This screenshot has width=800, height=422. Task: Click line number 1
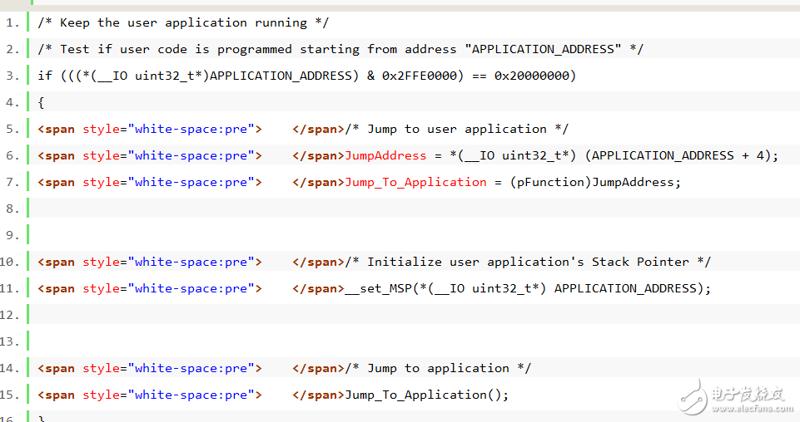click(12, 23)
